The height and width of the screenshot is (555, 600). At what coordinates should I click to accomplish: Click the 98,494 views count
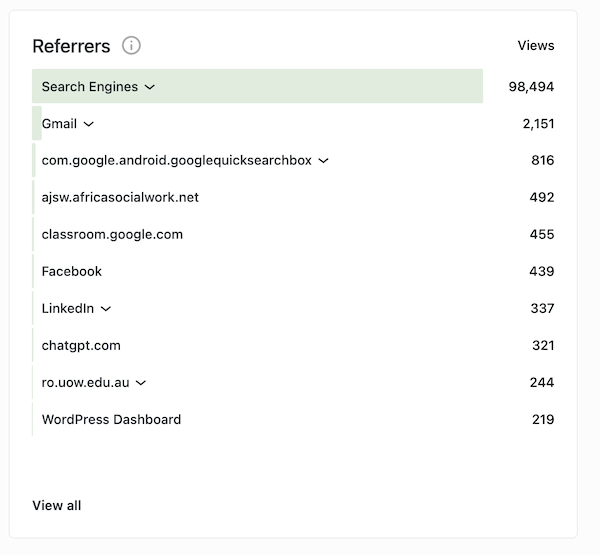pyautogui.click(x=531, y=87)
